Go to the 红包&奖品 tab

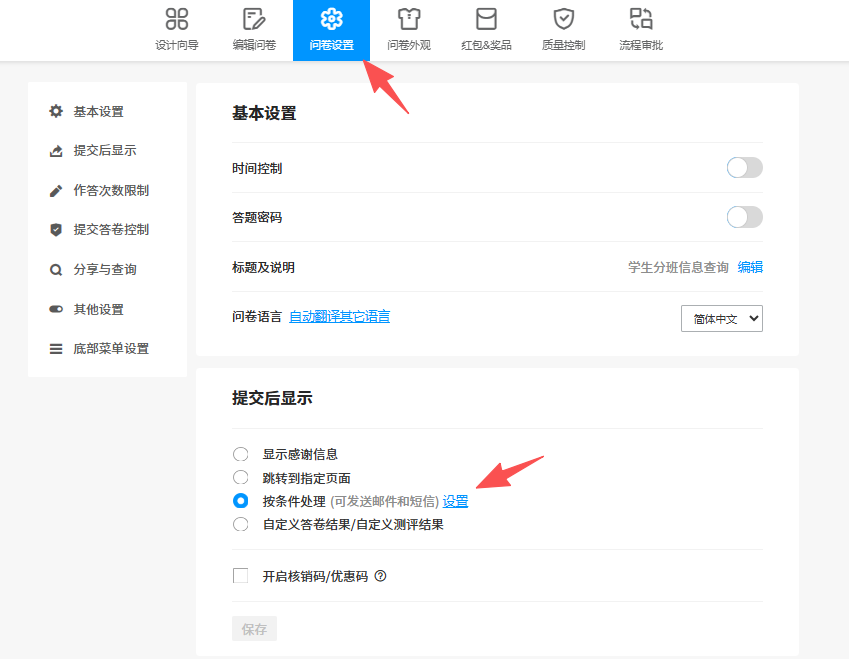click(486, 30)
